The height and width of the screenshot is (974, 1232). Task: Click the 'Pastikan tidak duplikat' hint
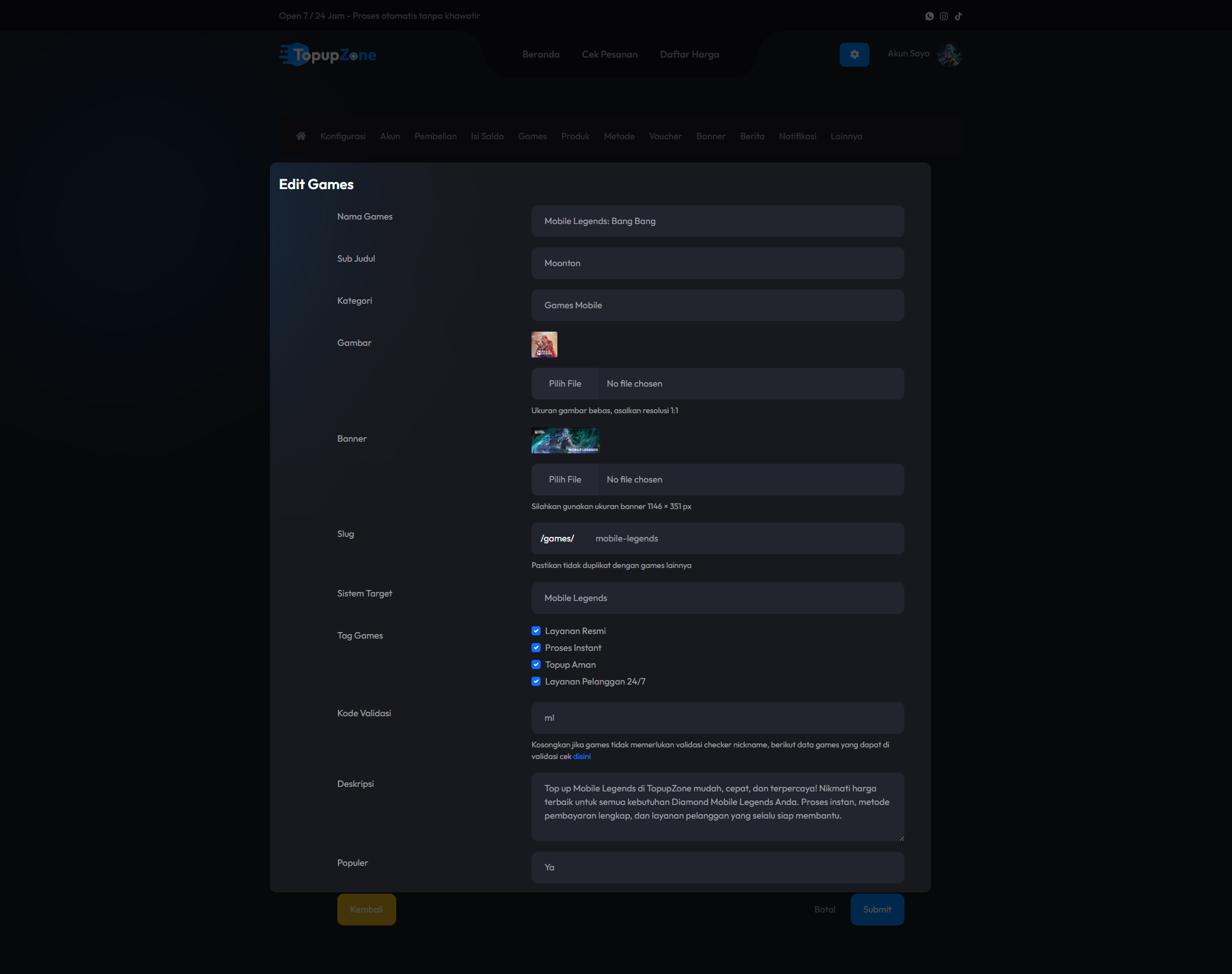(611, 565)
